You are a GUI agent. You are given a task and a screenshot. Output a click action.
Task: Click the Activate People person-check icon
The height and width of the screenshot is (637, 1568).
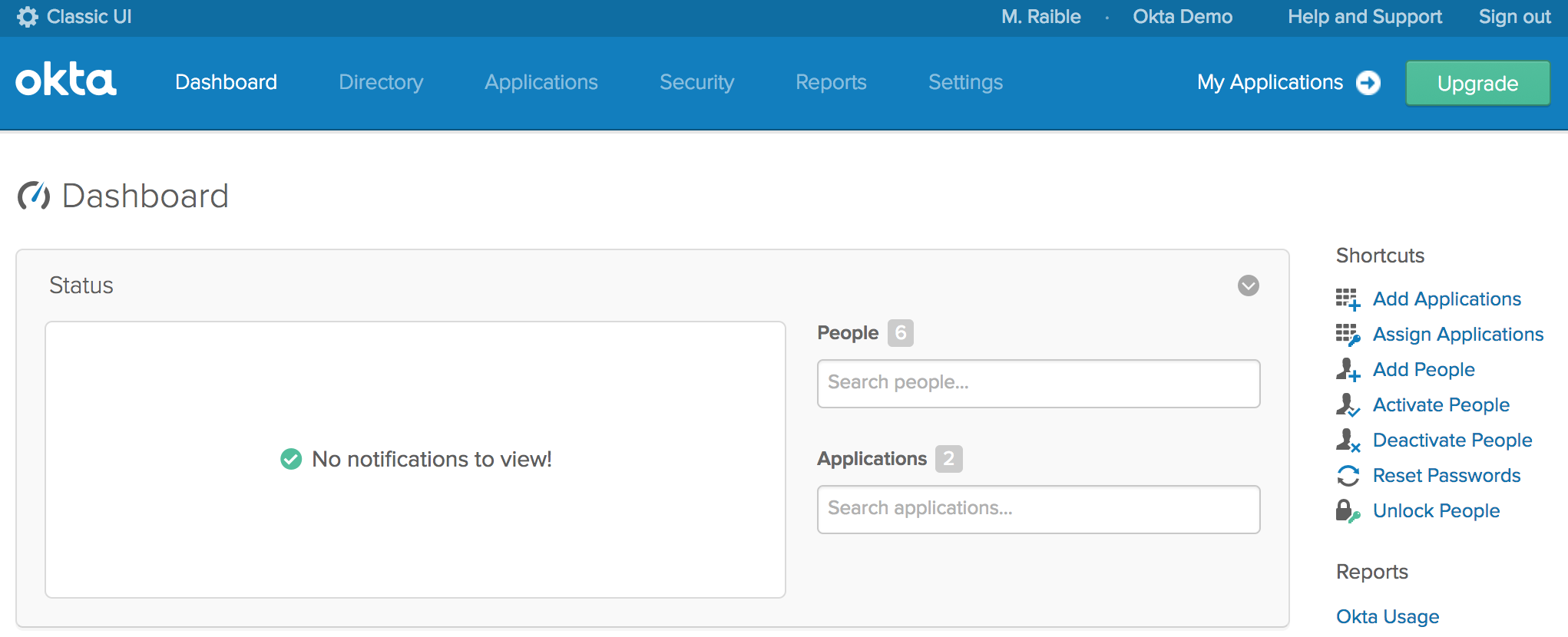coord(1348,405)
